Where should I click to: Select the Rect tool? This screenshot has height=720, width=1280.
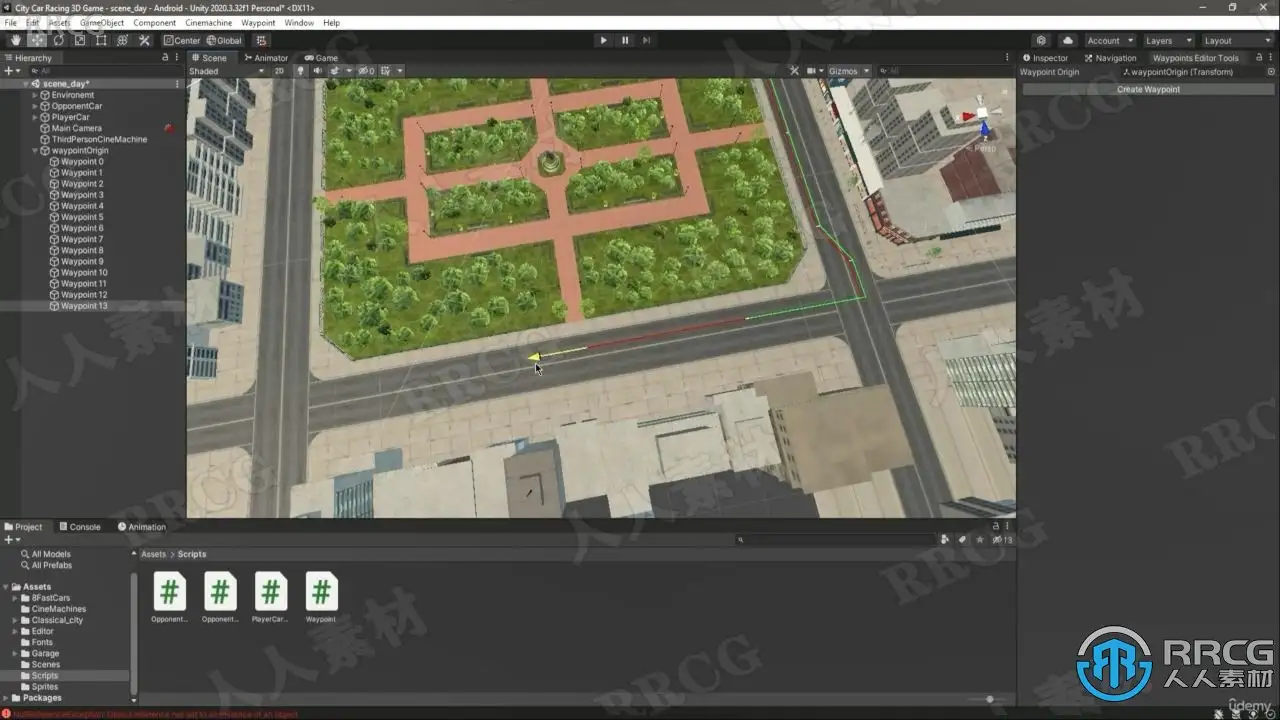[101, 40]
